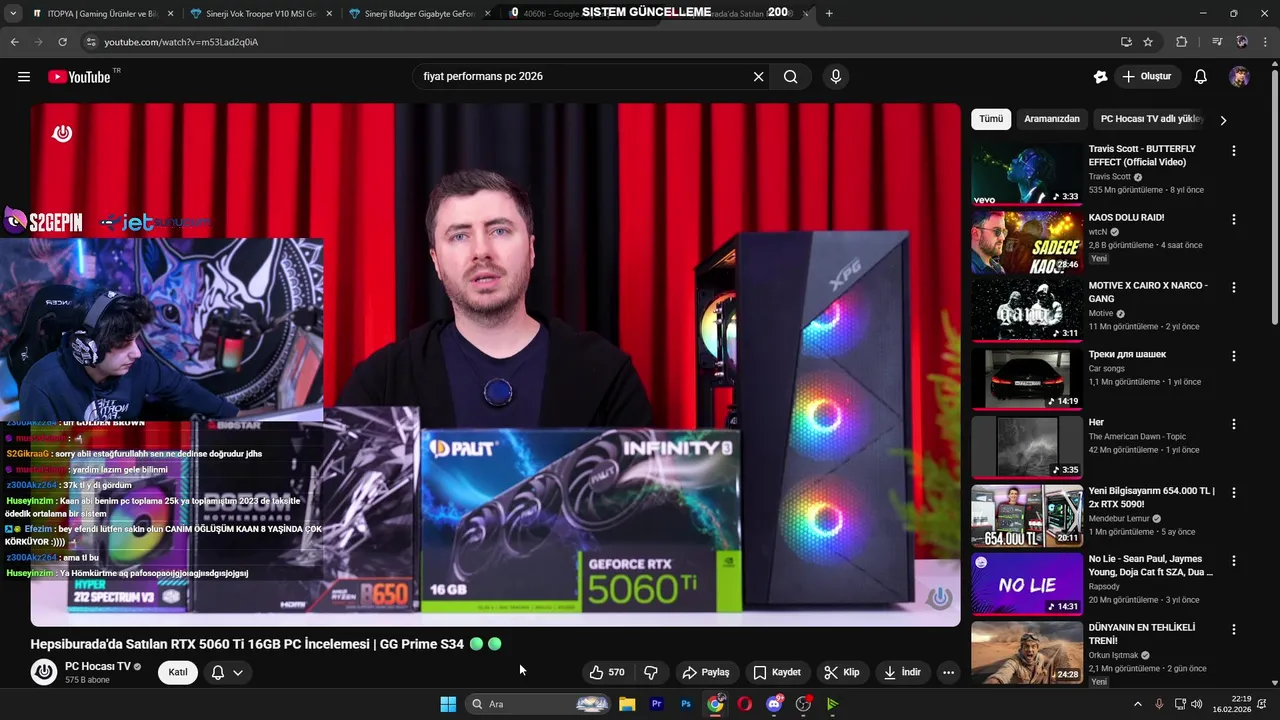Run search with the magnifier button
Viewport: 1280px width, 720px height.
coord(791,77)
